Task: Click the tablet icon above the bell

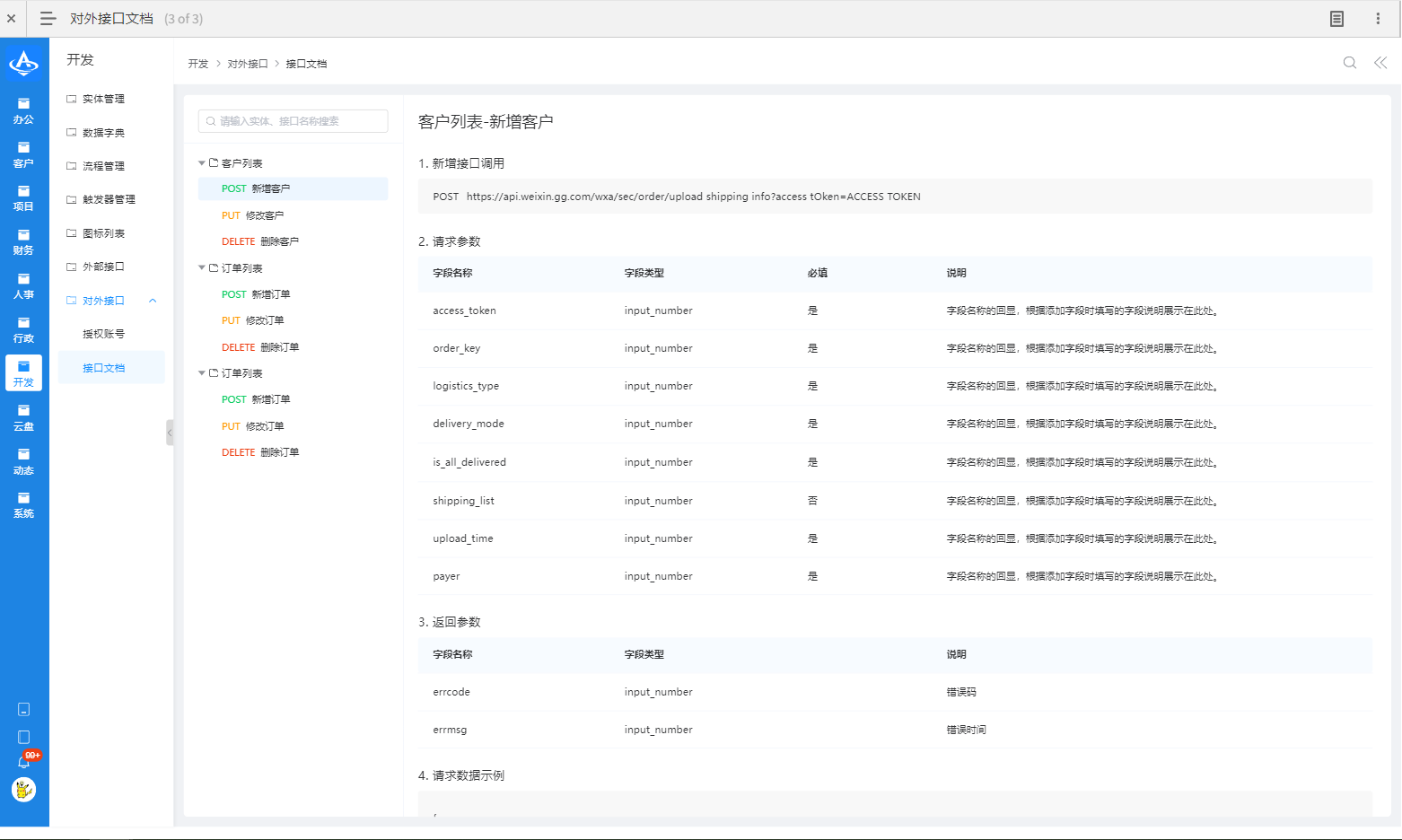Action: point(23,737)
